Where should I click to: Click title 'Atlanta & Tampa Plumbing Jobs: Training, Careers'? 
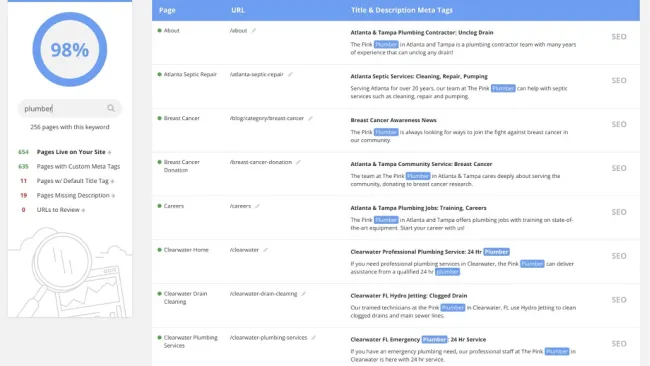pos(418,208)
